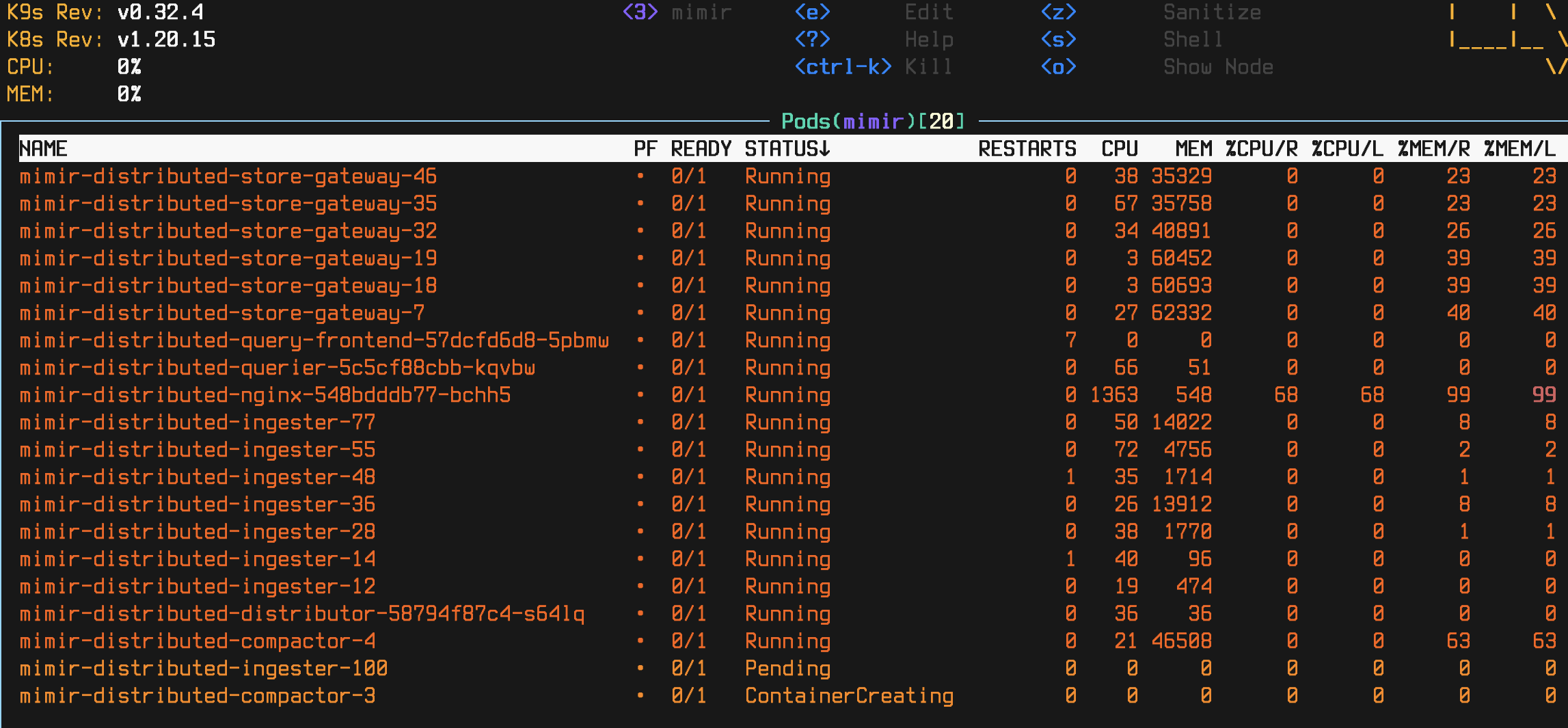1568x728 pixels.
Task: Click CPU value 72 for ingester-55
Action: (1126, 450)
